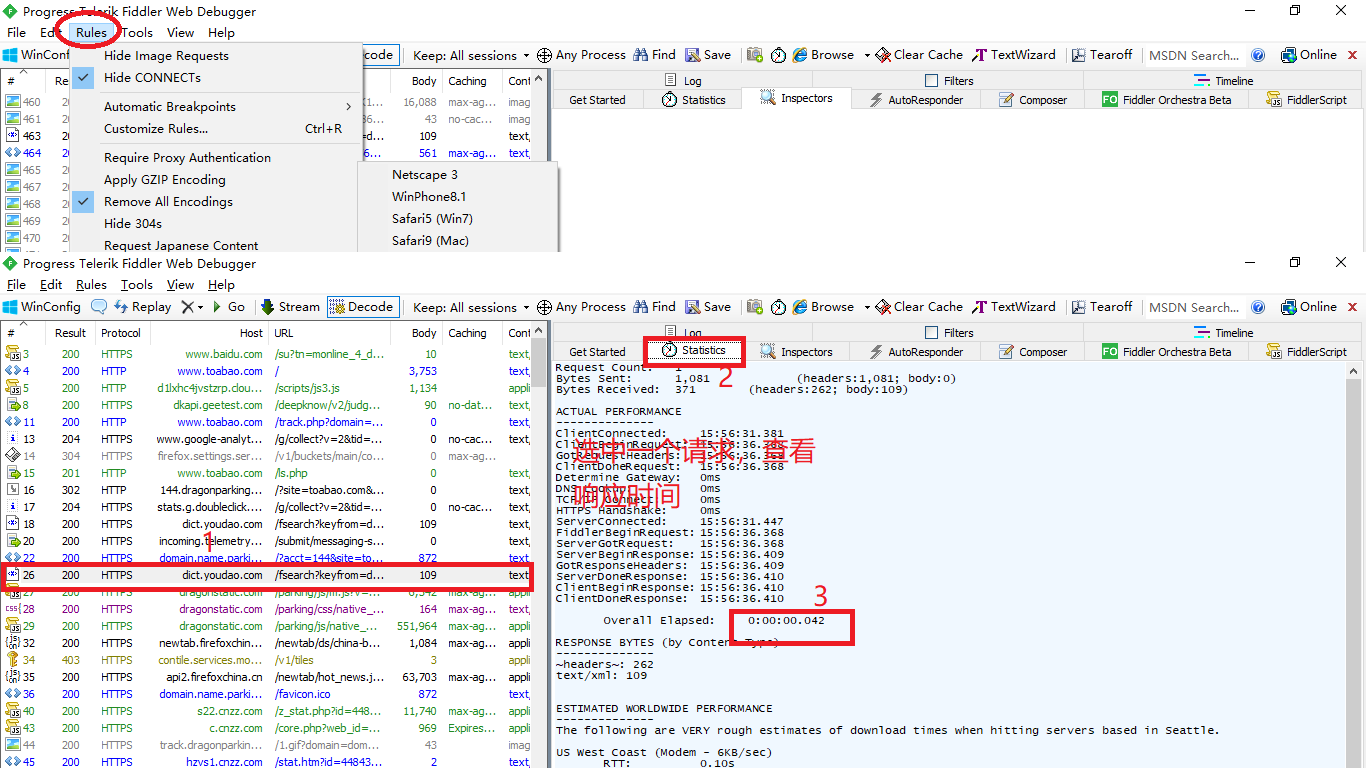Open the Timeline tab in the lower window

click(x=1223, y=333)
